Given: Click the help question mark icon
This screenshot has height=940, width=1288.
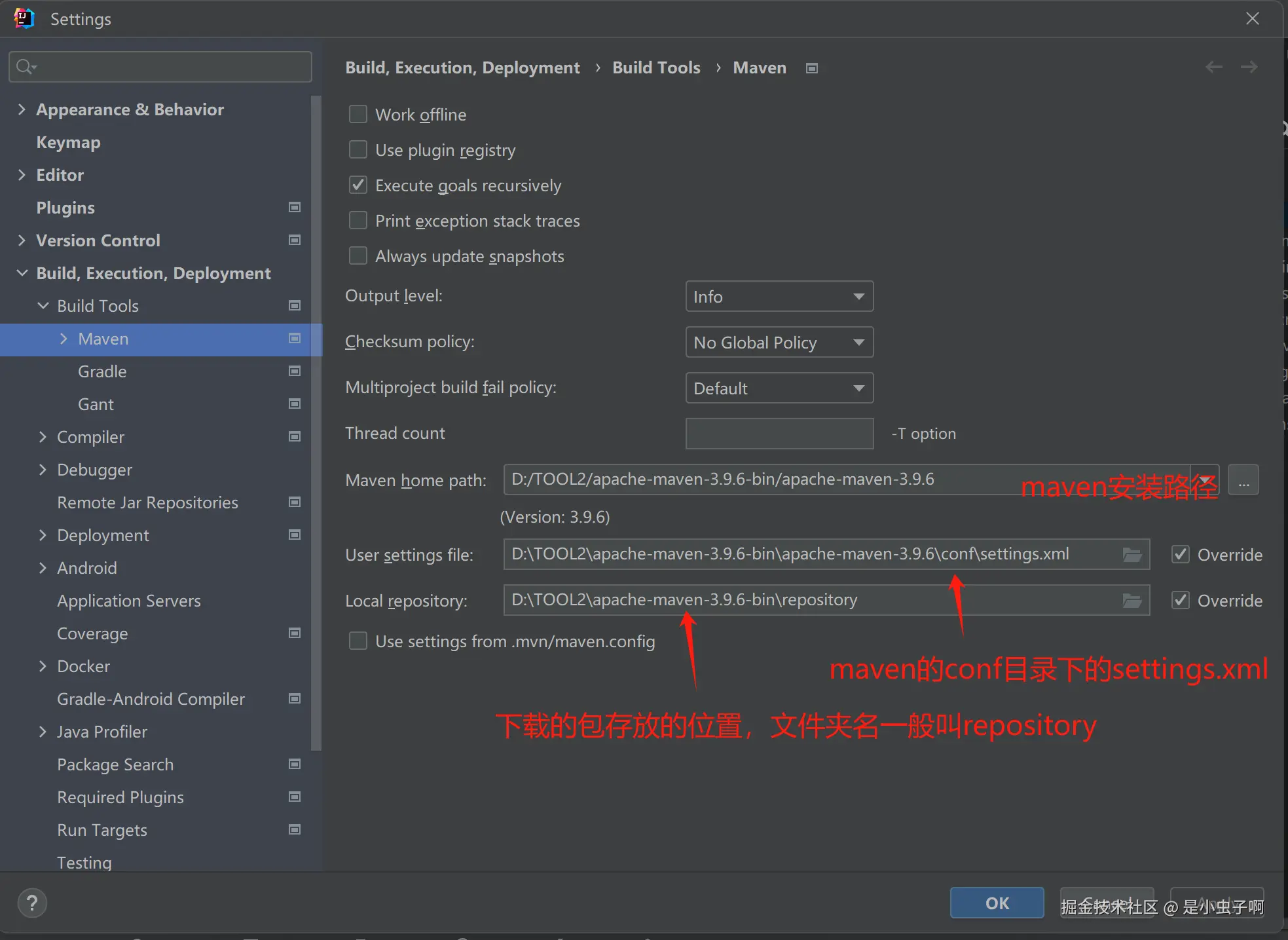Looking at the screenshot, I should [31, 903].
